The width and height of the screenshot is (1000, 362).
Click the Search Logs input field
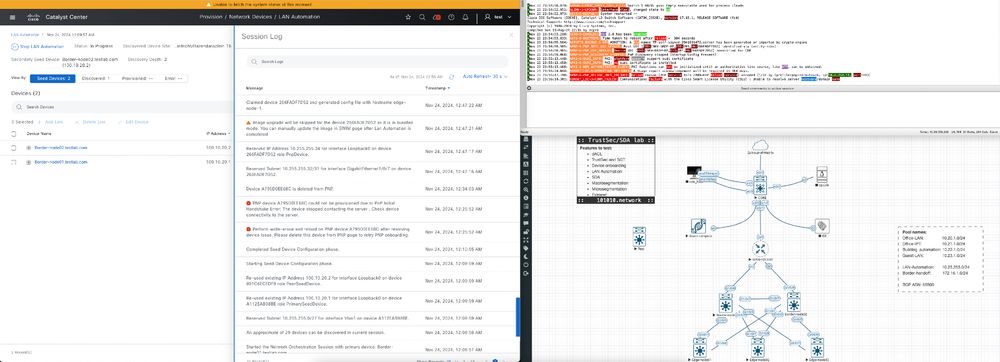click(x=378, y=62)
